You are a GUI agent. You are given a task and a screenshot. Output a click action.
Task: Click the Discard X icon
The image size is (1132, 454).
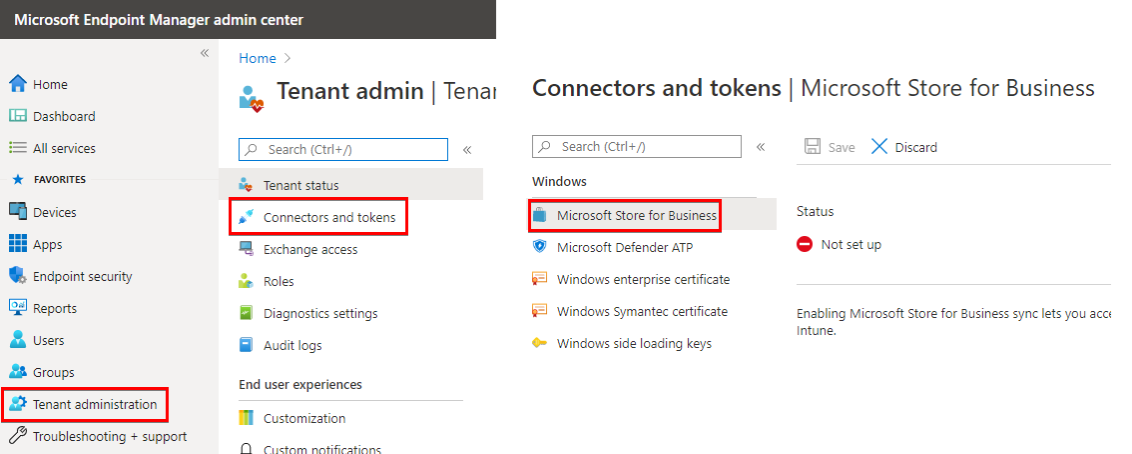tap(879, 147)
